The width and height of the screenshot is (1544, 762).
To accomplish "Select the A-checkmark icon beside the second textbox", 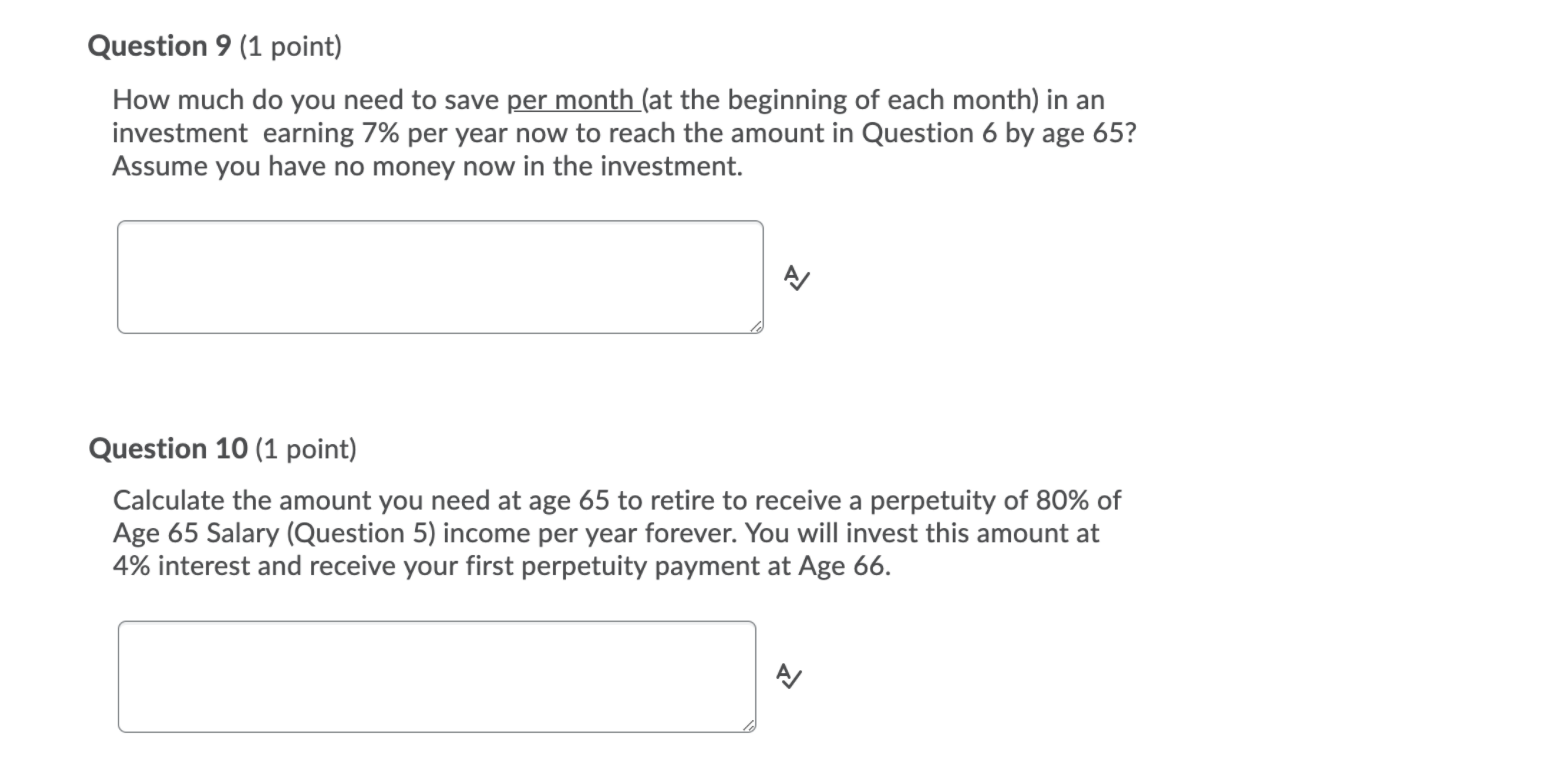I will (x=787, y=677).
